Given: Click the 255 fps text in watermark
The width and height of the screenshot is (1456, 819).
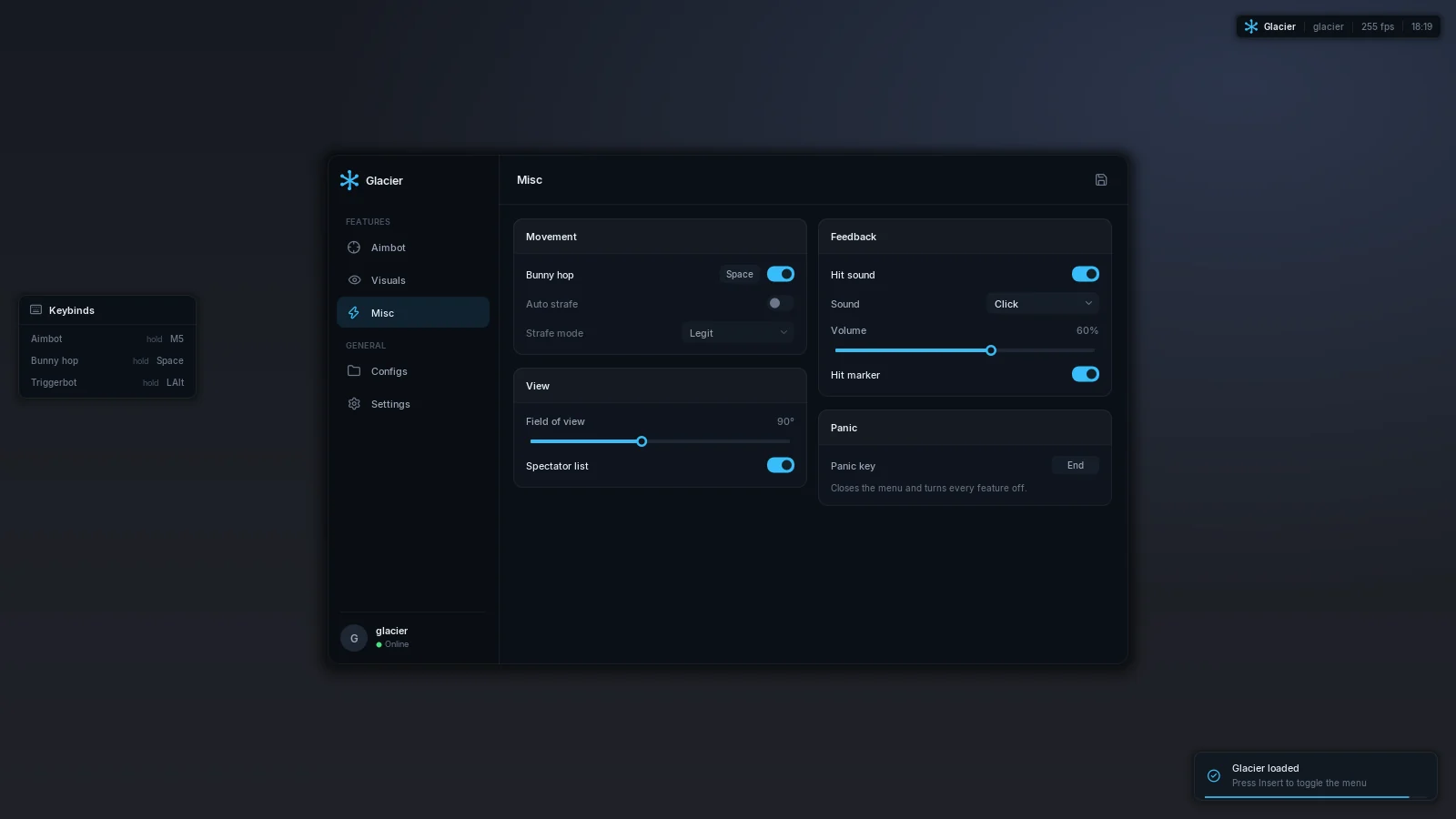Looking at the screenshot, I should coord(1378,26).
